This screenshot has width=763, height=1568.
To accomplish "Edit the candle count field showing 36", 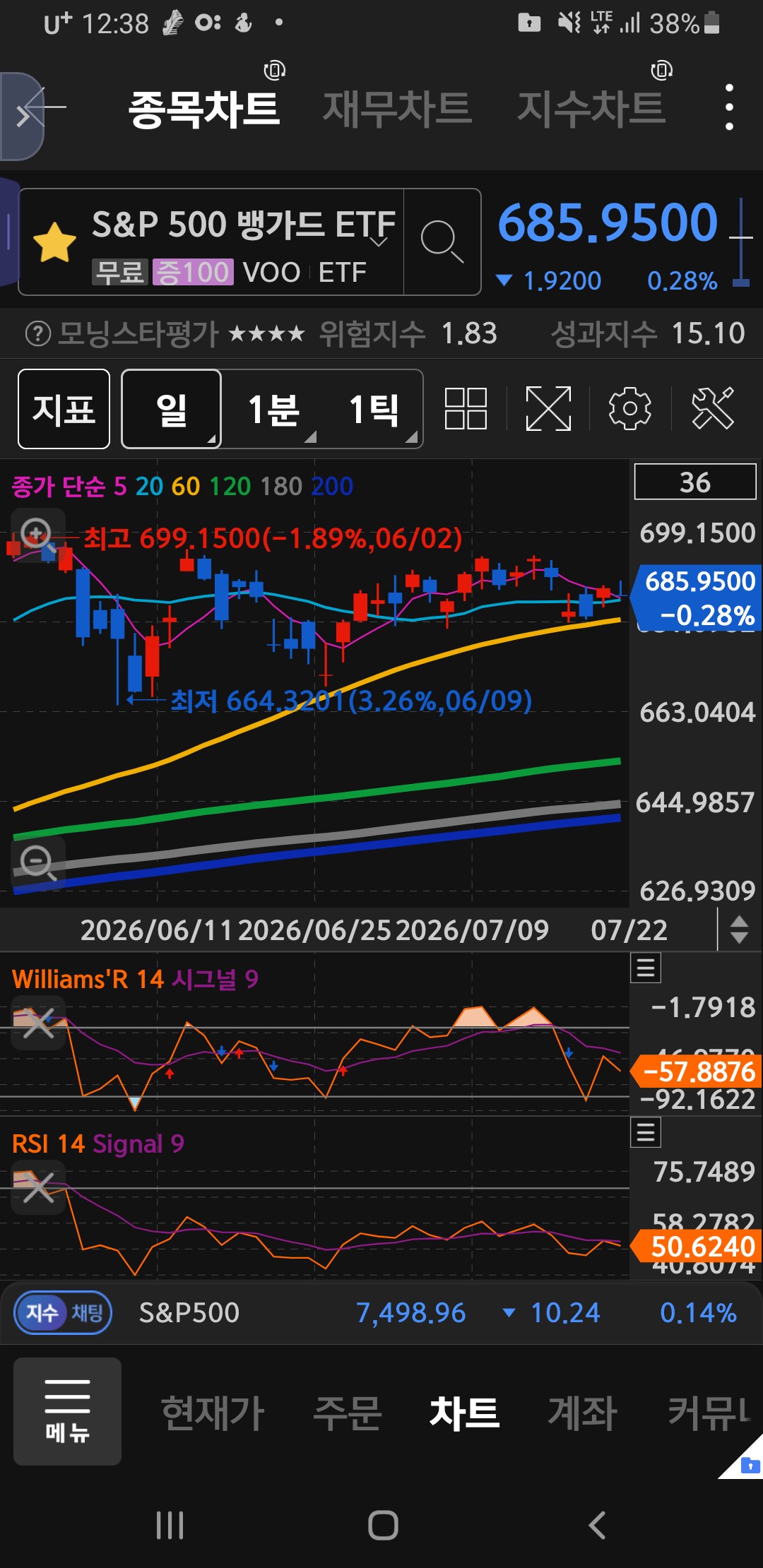I will 695,482.
